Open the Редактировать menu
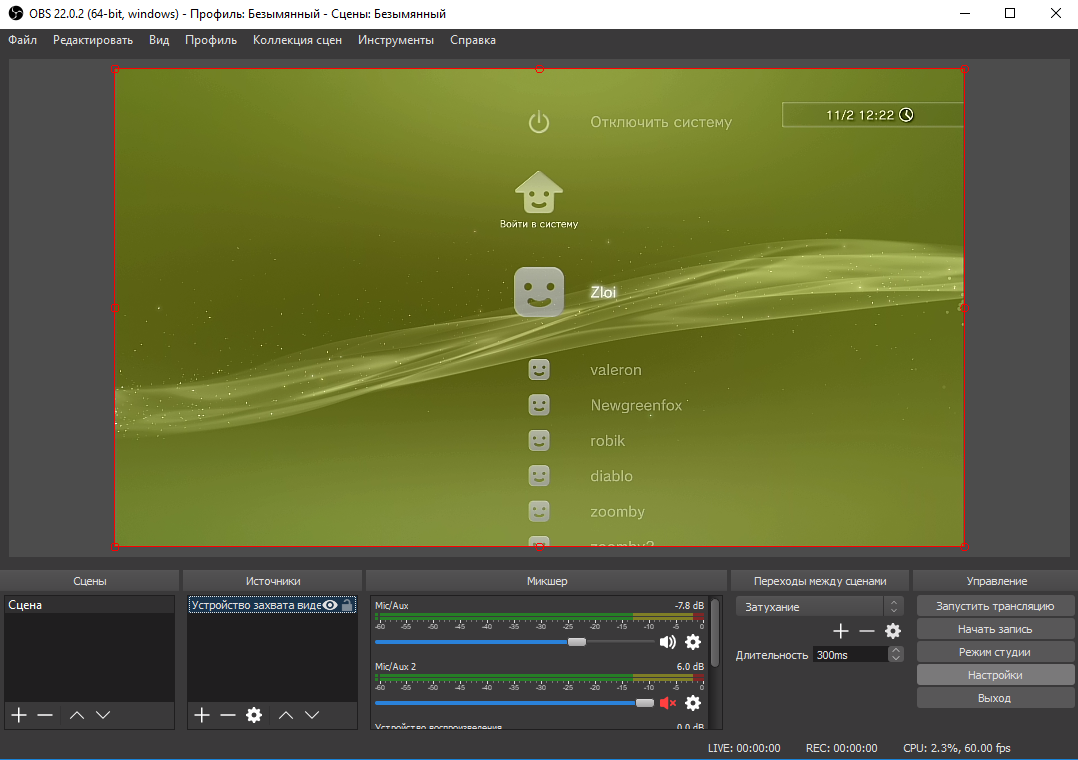 point(93,40)
